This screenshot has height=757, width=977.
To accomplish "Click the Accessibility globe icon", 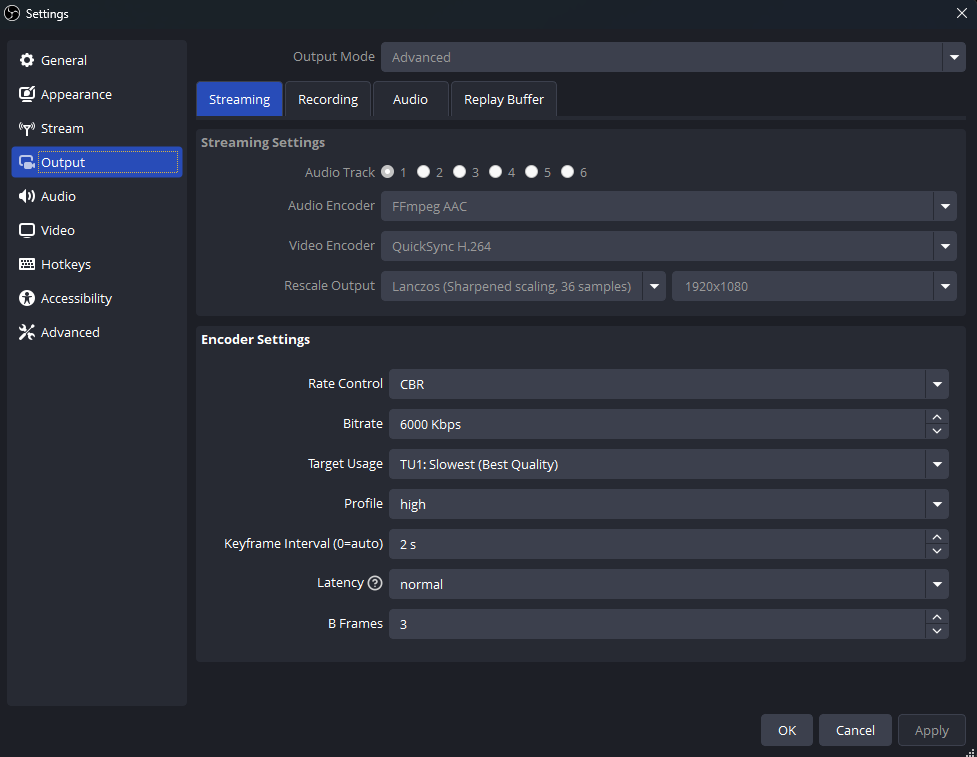I will (x=27, y=298).
